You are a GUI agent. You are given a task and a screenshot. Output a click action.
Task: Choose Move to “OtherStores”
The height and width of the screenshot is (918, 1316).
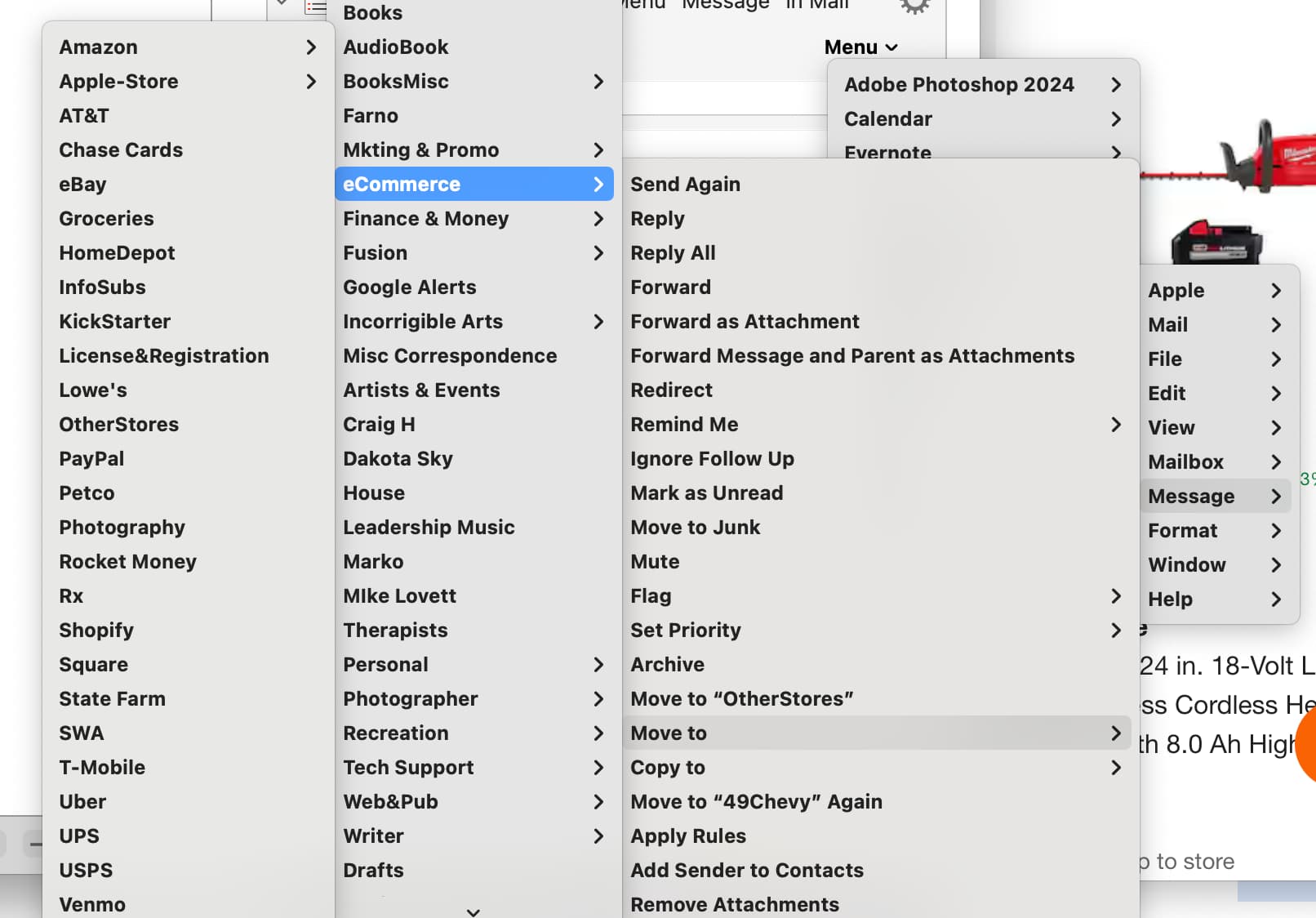point(877,699)
